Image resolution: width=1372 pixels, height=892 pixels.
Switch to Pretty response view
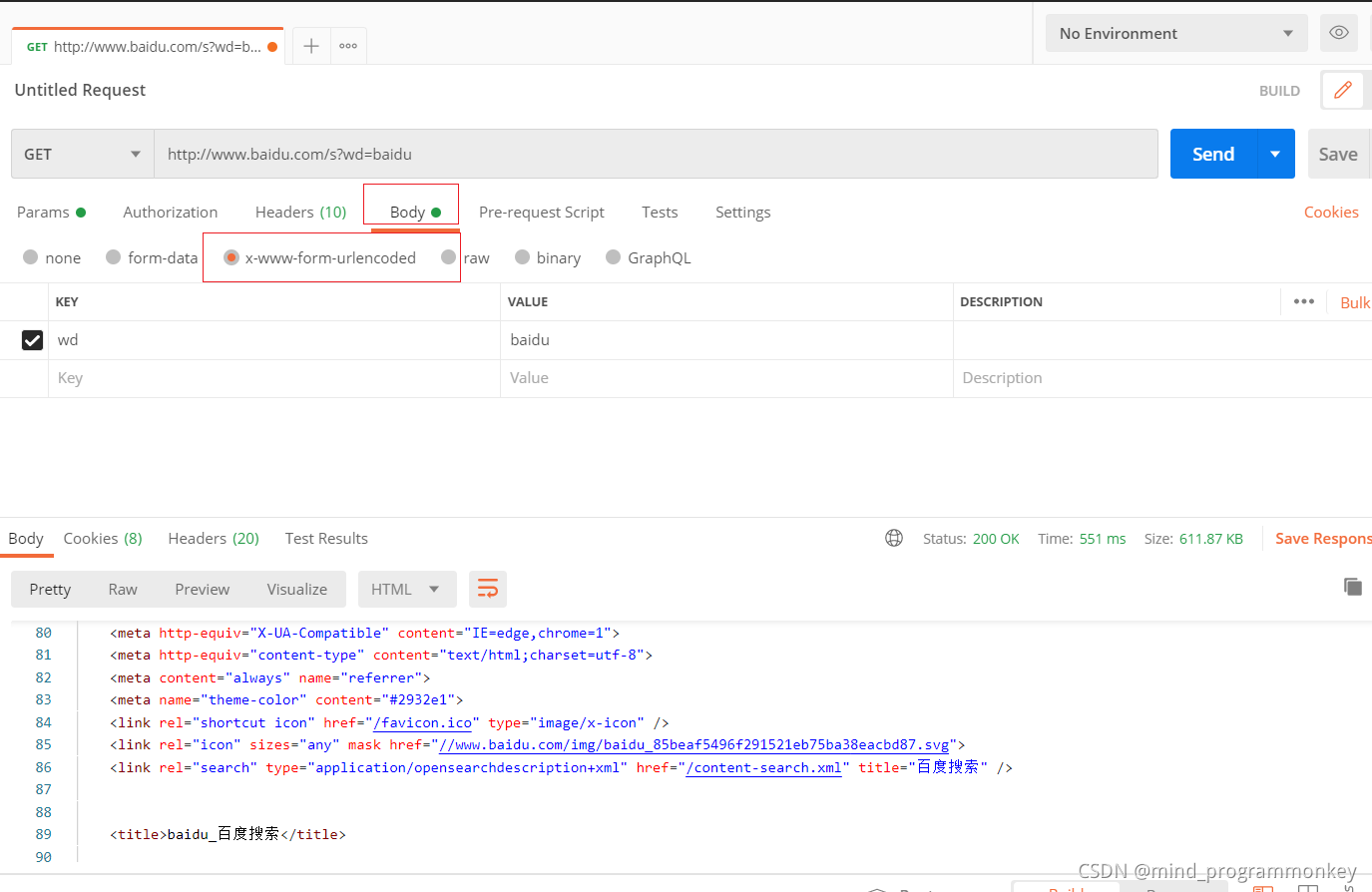tap(50, 589)
